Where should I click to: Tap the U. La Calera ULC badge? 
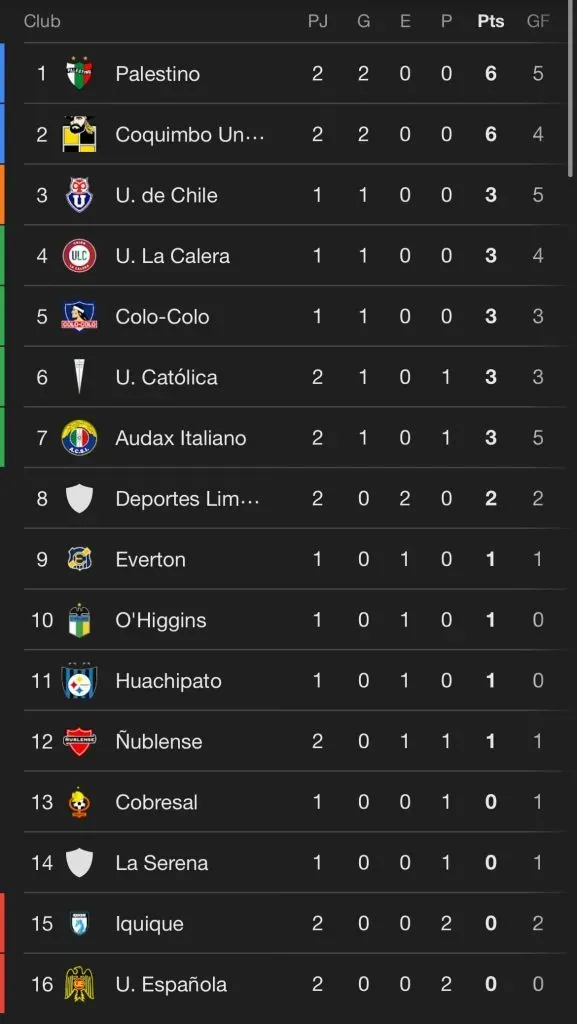click(80, 255)
